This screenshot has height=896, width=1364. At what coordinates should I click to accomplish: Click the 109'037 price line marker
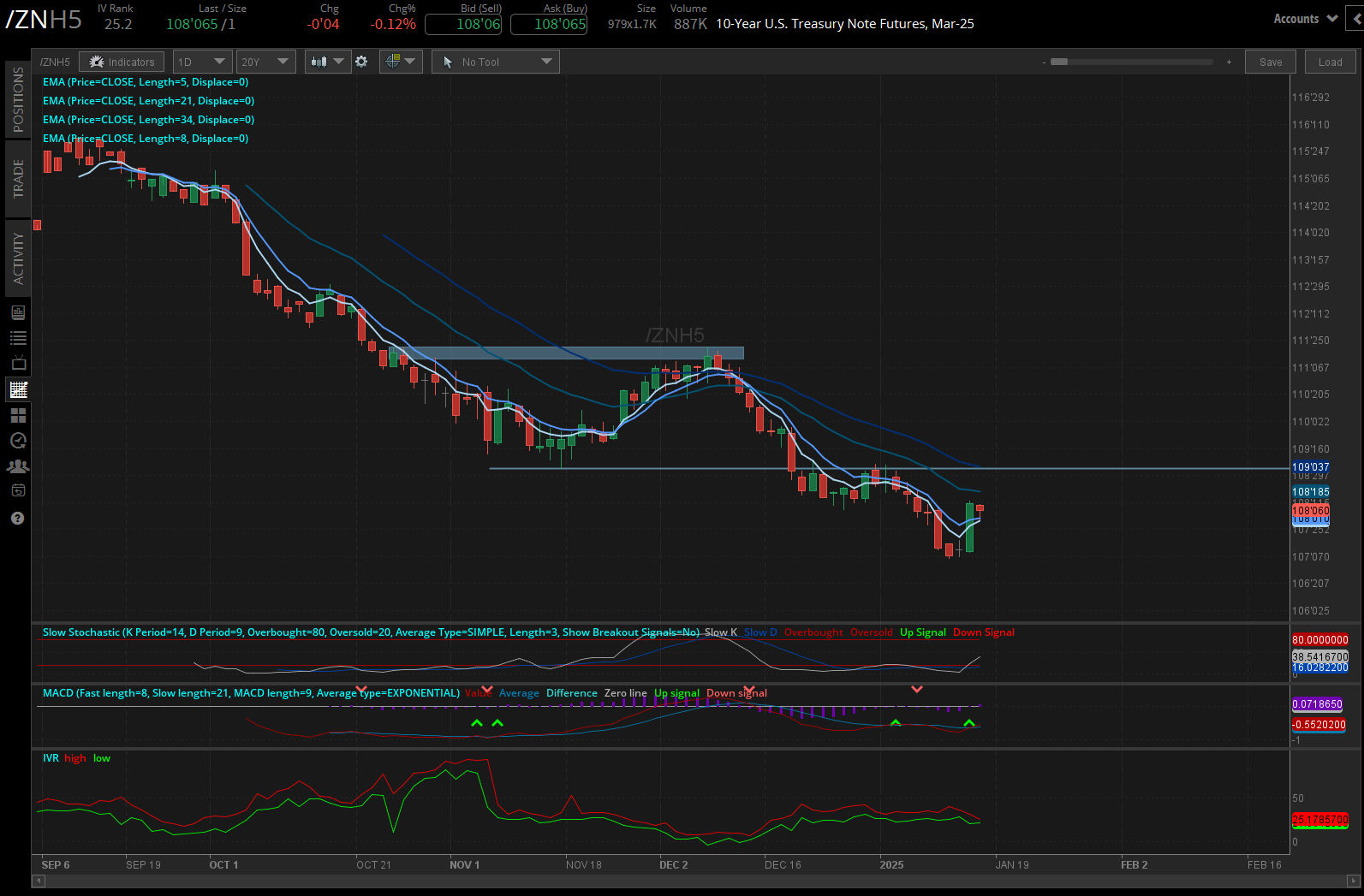[1311, 467]
